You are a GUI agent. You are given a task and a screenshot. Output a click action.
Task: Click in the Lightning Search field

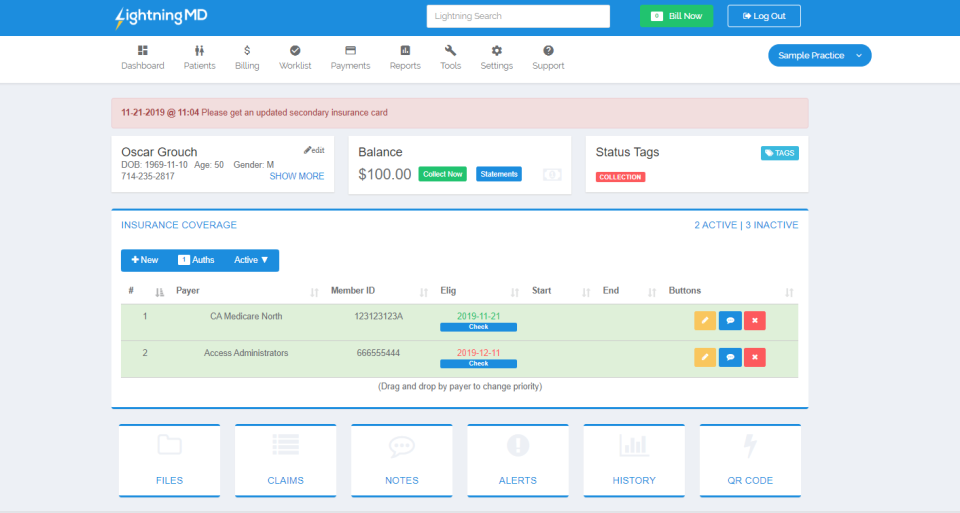[518, 16]
